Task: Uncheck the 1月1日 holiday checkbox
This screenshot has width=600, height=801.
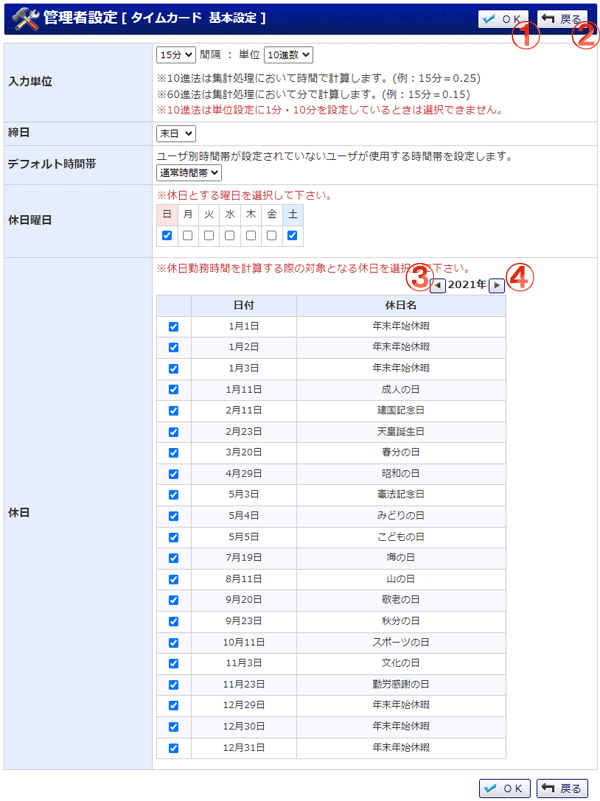Action: coord(174,326)
